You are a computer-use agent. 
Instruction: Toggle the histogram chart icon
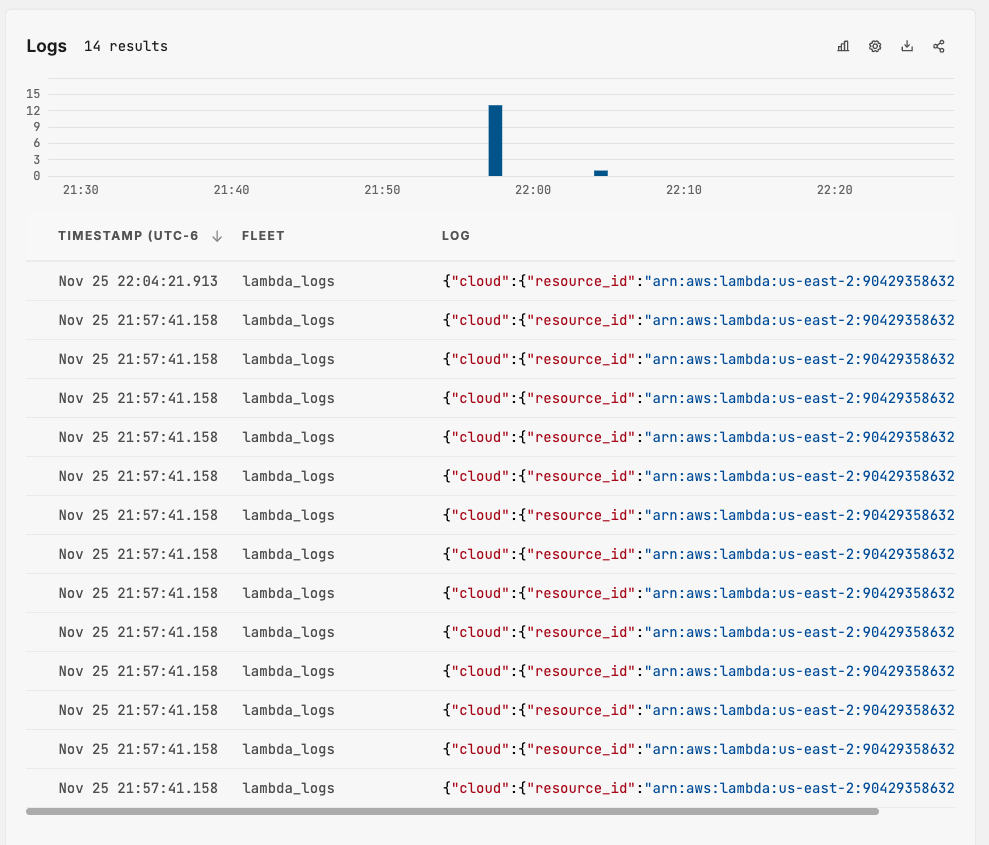tap(843, 46)
